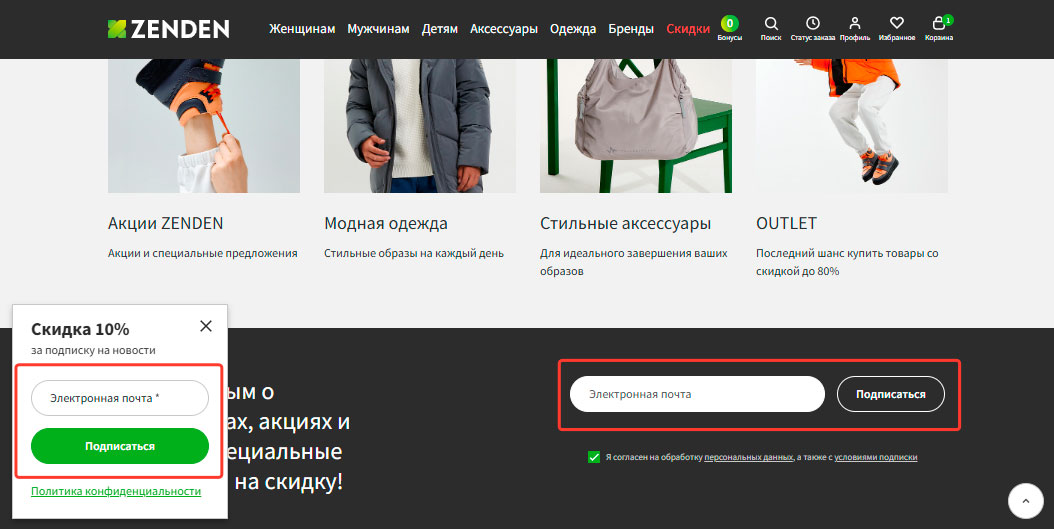The width and height of the screenshot is (1054, 529).
Task: Click the back-to-top arrow button
Action: [x=1026, y=501]
